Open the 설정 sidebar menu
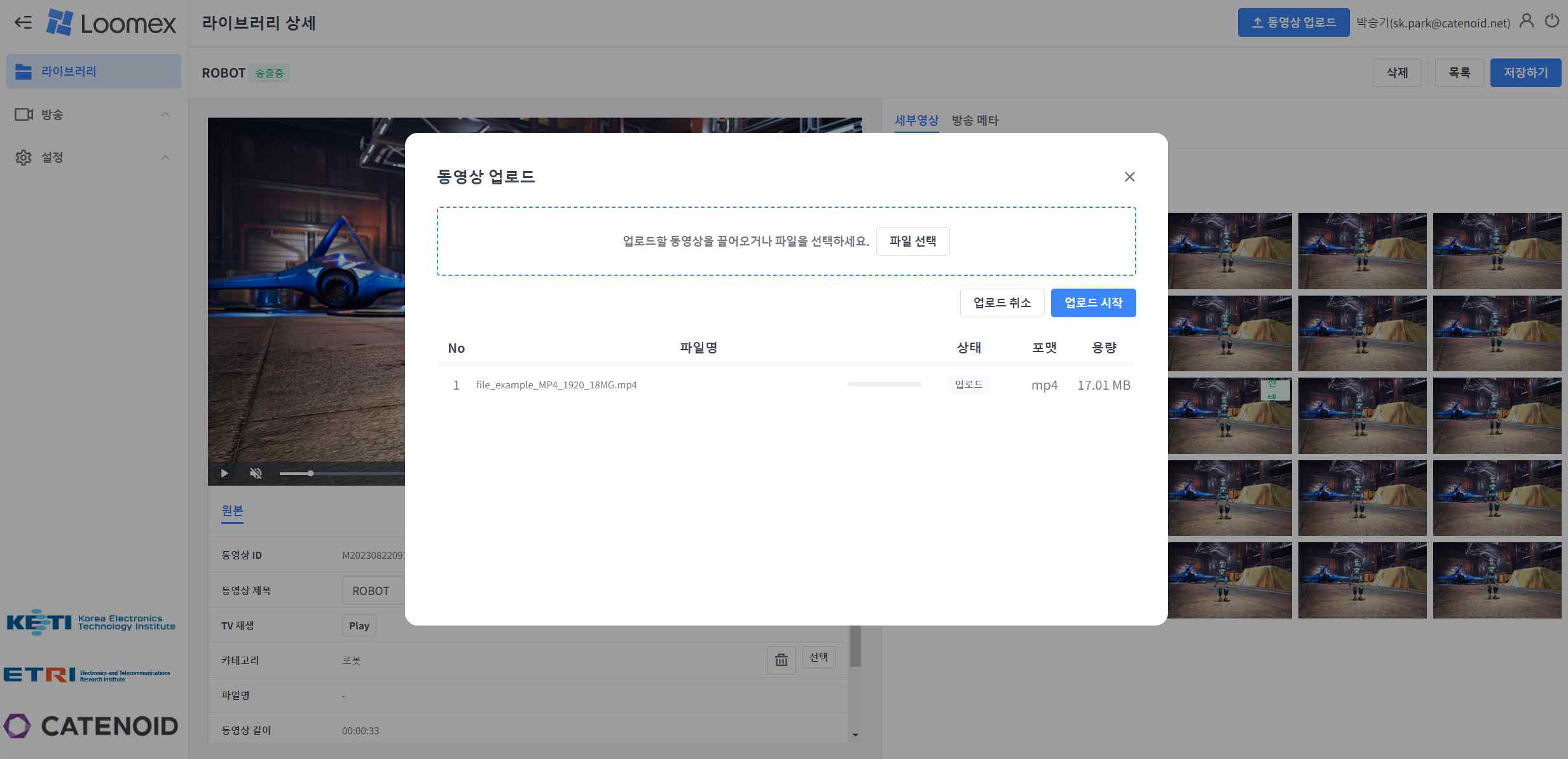The height and width of the screenshot is (759, 1568). (x=93, y=158)
